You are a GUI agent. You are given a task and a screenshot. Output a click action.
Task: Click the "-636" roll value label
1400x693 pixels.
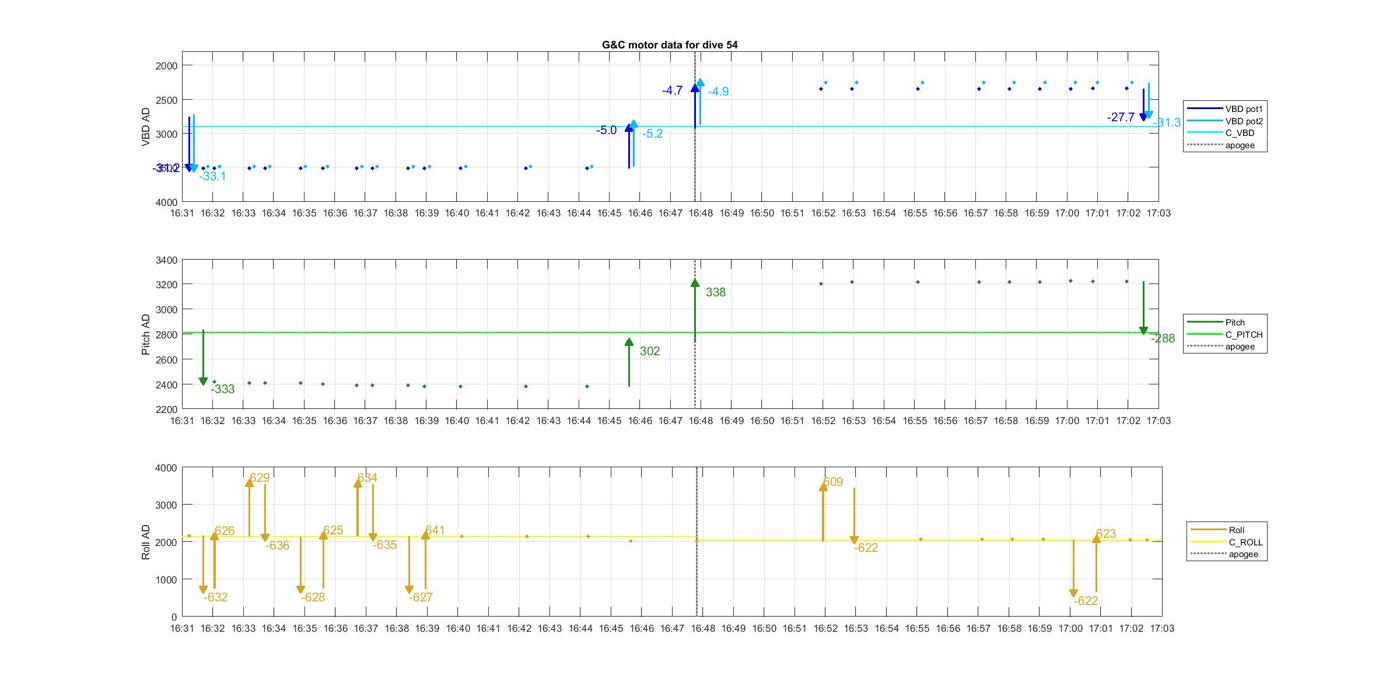click(278, 546)
